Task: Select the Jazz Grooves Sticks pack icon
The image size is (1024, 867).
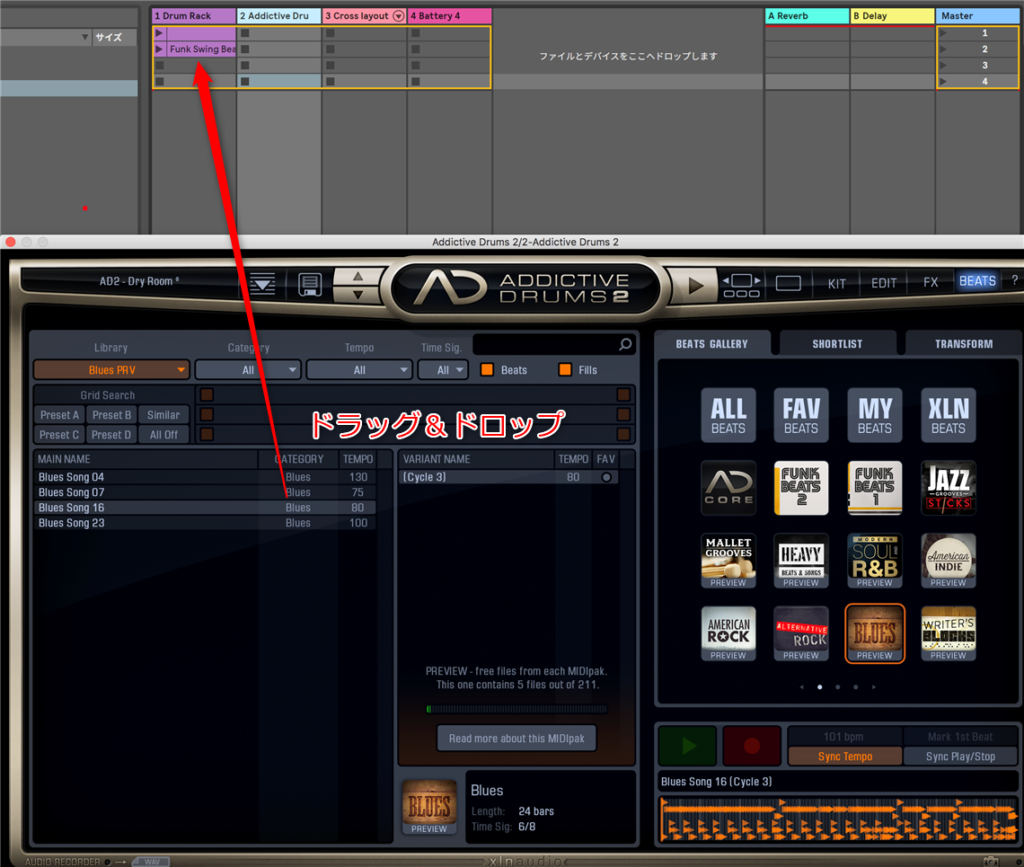Action: tap(947, 488)
